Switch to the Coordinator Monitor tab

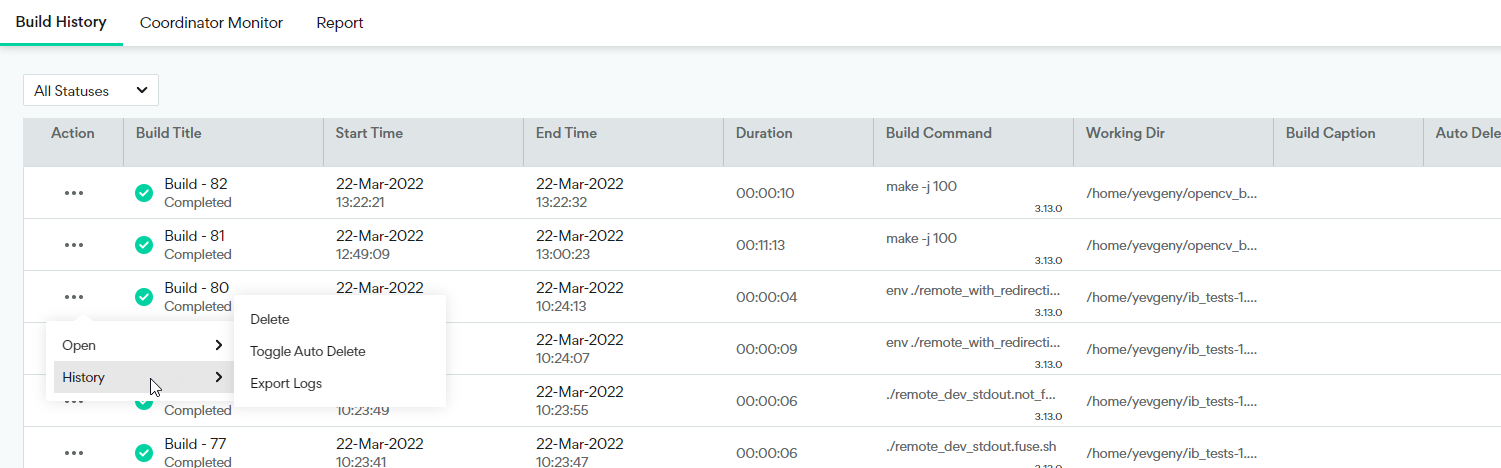[x=211, y=22]
